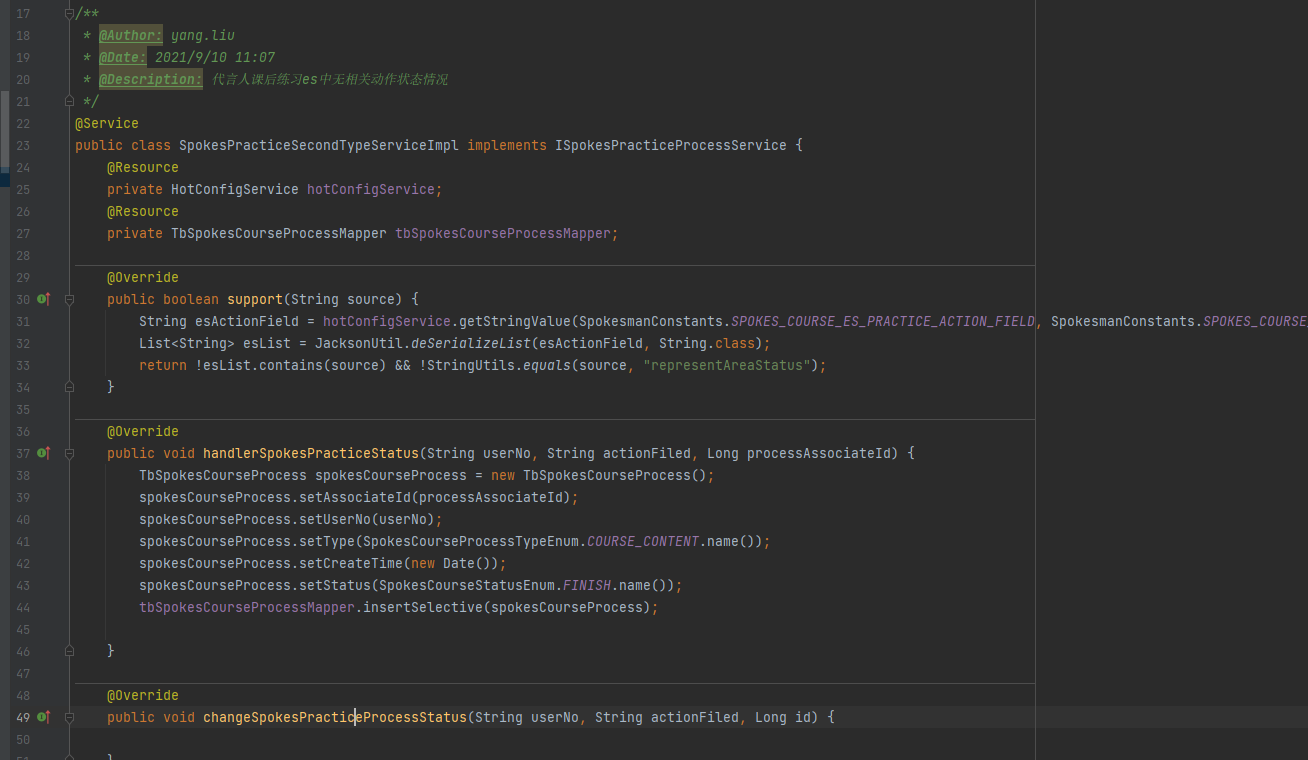The height and width of the screenshot is (760, 1308).
Task: Click the HotConfigService type on the field declaration
Action: coord(234,189)
